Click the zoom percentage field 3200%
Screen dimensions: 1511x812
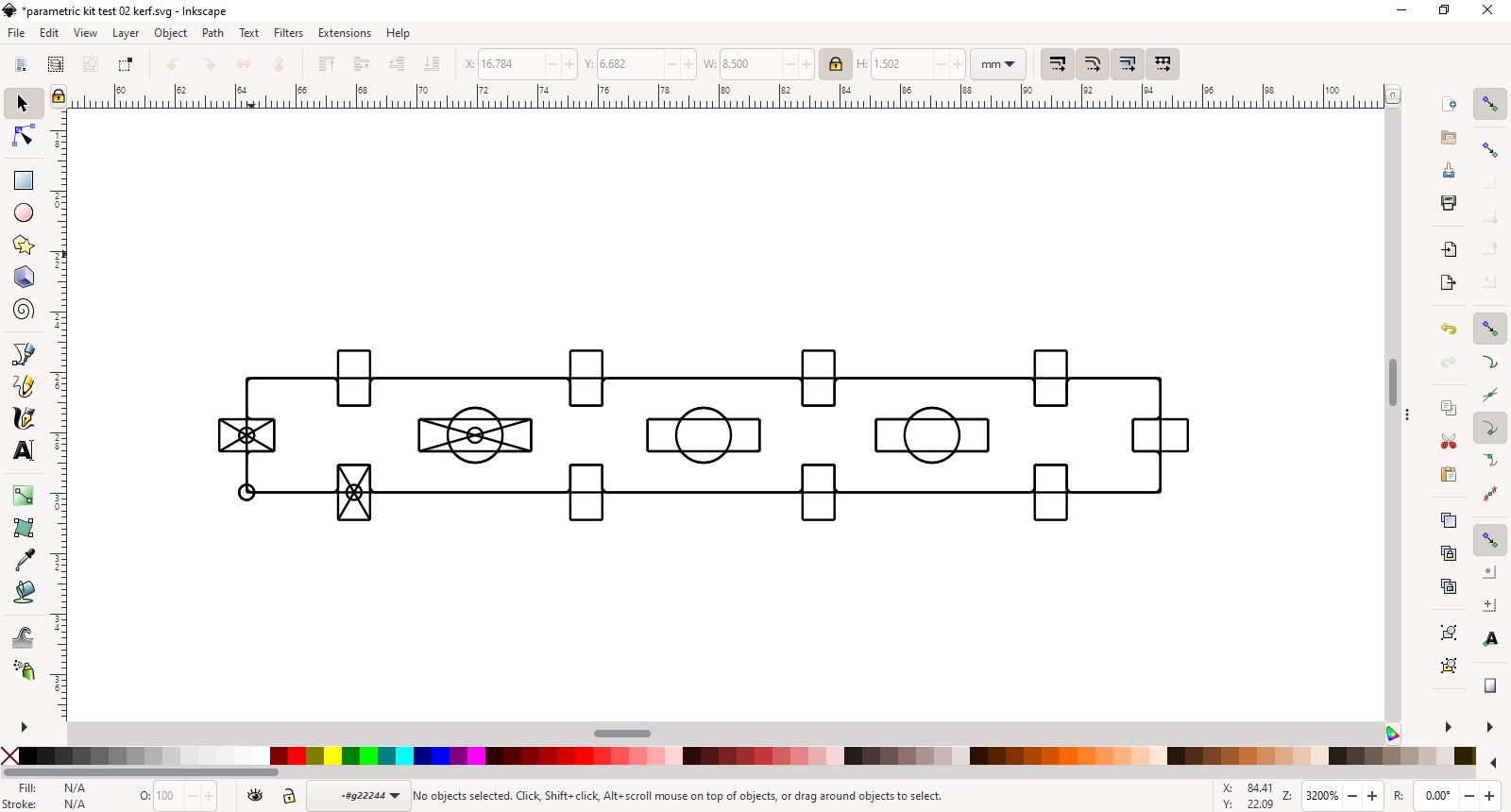click(x=1322, y=796)
